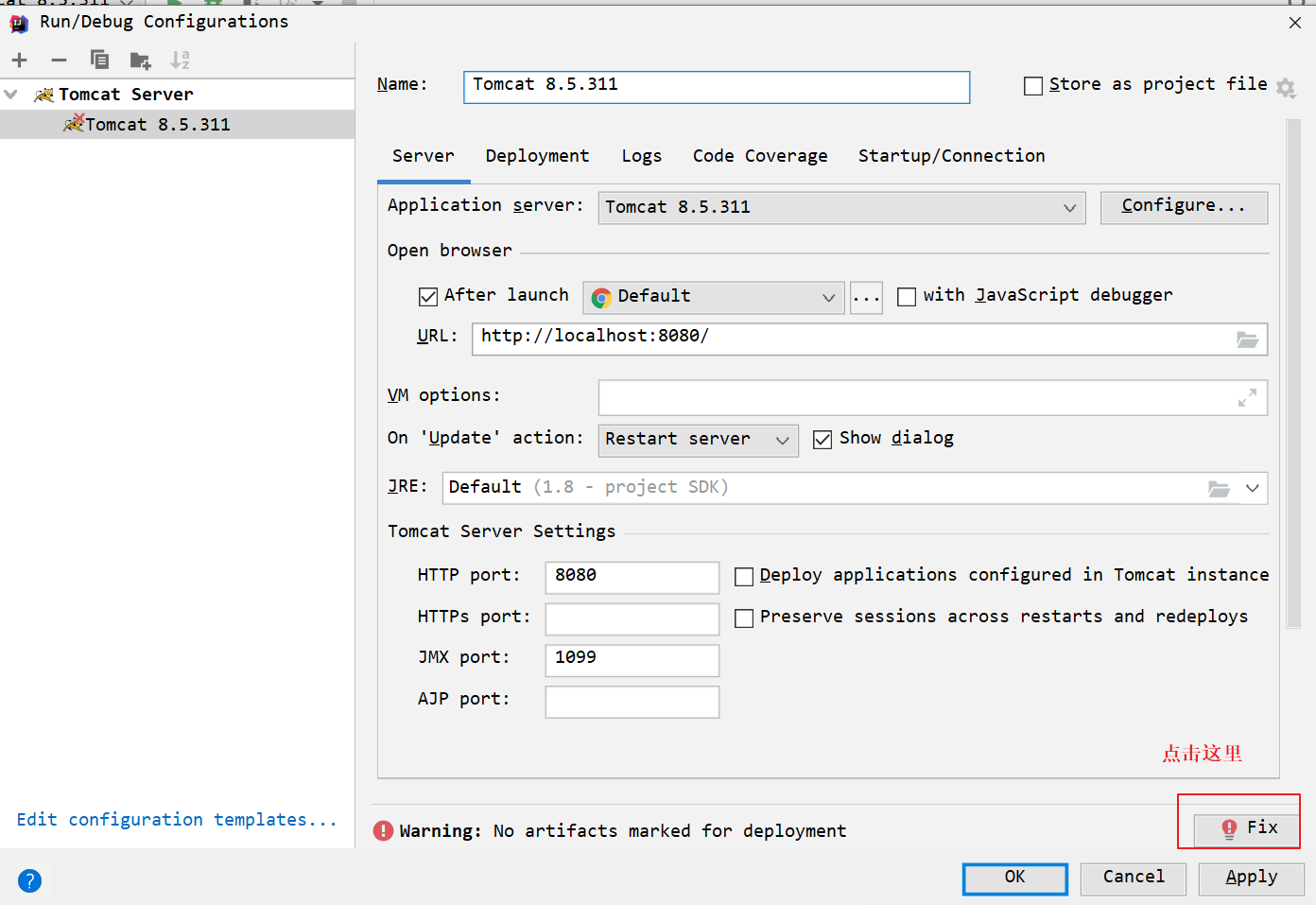This screenshot has width=1316, height=905.
Task: Click the Copy Configuration icon
Action: point(99,61)
